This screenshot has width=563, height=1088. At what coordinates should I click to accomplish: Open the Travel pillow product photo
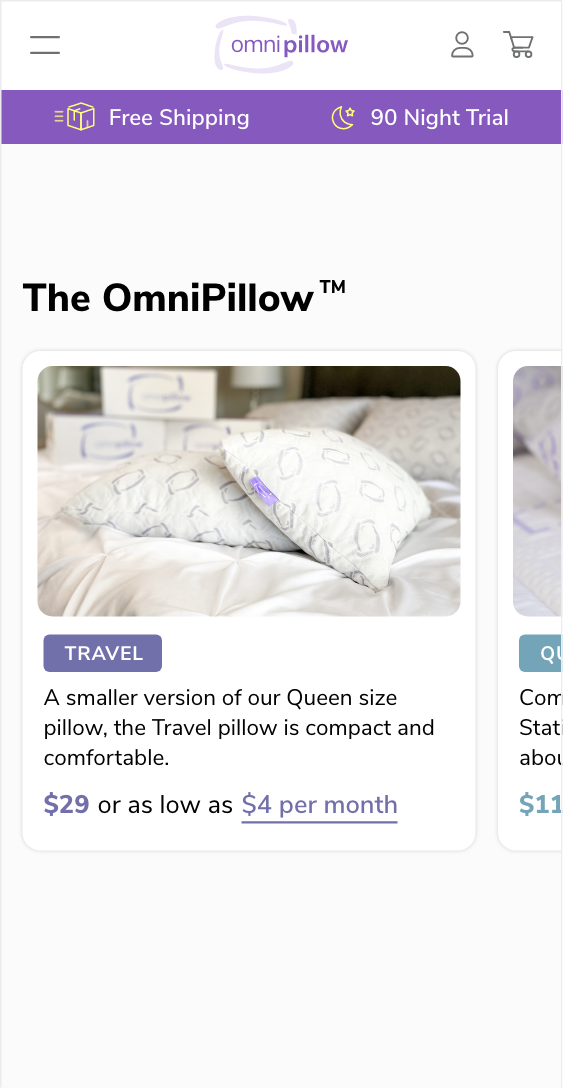[249, 491]
